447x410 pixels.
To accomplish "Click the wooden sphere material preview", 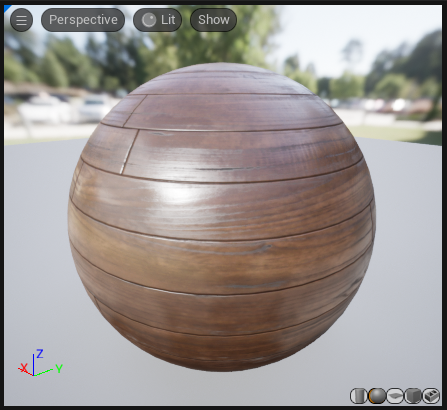I will point(222,217).
